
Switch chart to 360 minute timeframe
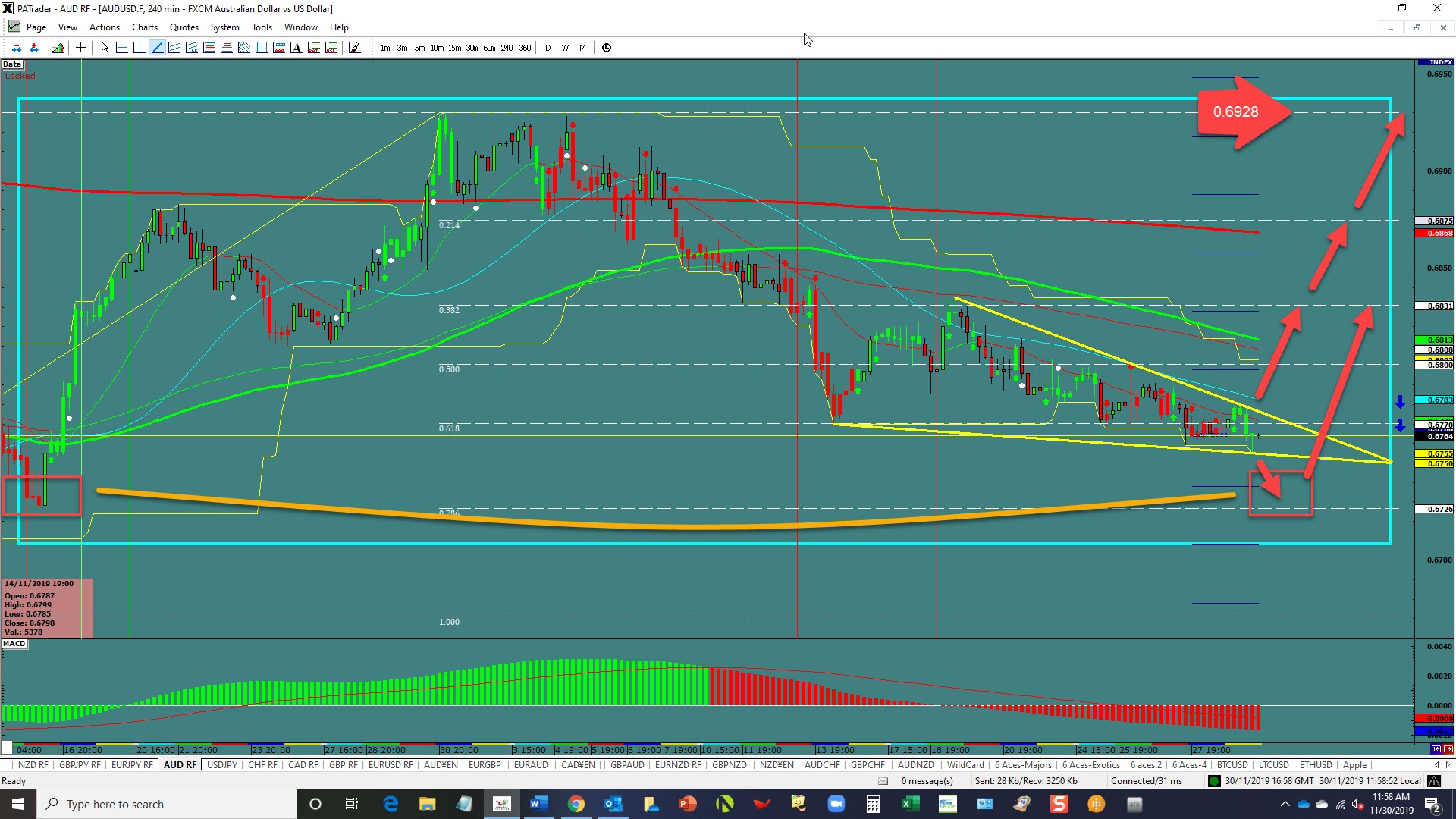click(x=525, y=48)
